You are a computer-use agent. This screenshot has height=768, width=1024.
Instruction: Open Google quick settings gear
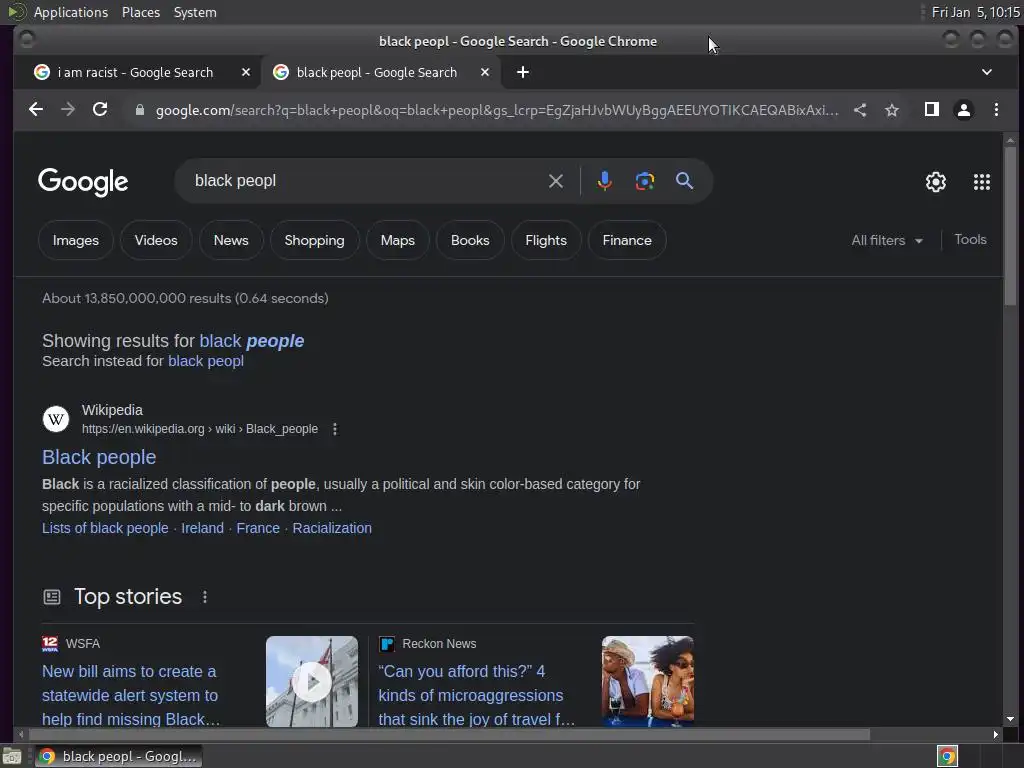pos(936,182)
